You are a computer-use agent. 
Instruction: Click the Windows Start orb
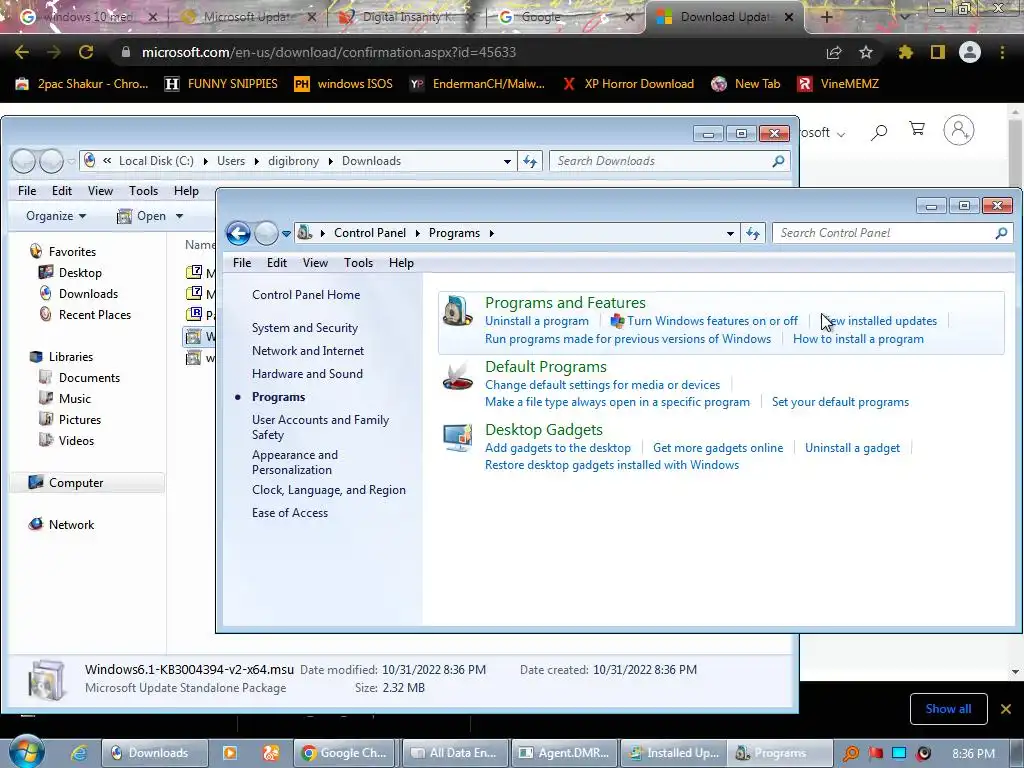26,752
